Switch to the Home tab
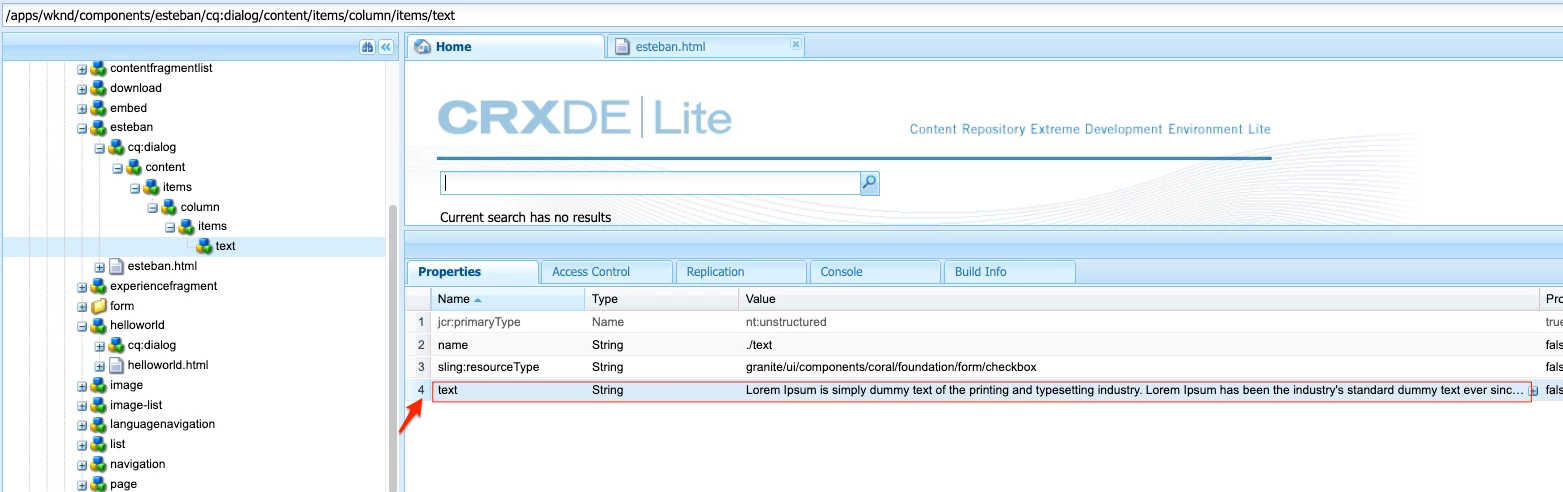1563x492 pixels. 506,47
